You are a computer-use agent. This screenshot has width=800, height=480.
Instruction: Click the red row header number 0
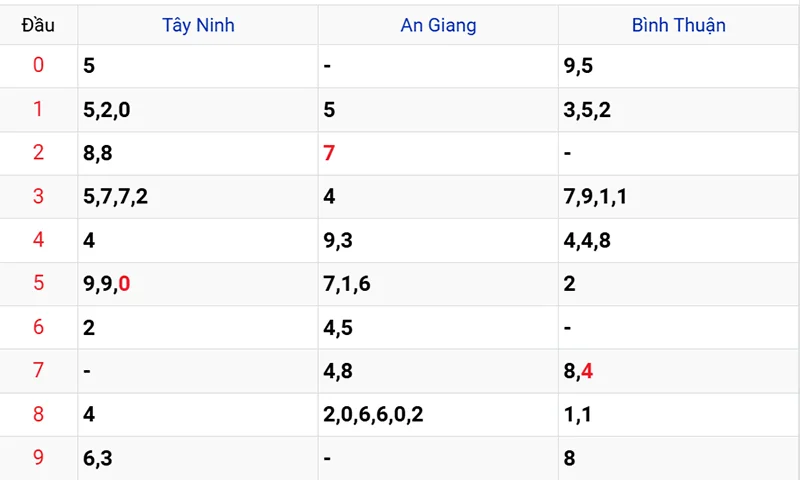click(x=38, y=66)
